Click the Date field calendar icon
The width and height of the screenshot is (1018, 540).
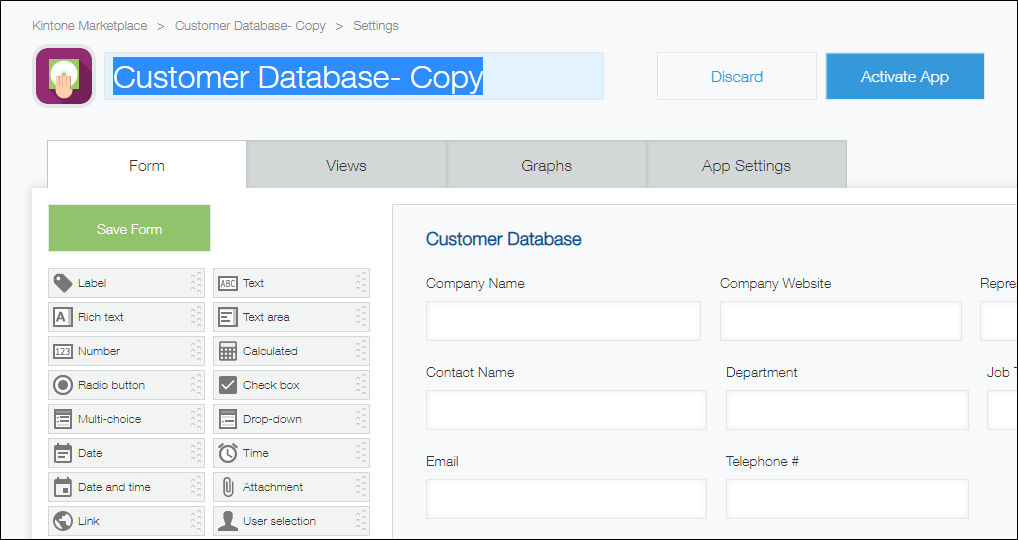(62, 453)
